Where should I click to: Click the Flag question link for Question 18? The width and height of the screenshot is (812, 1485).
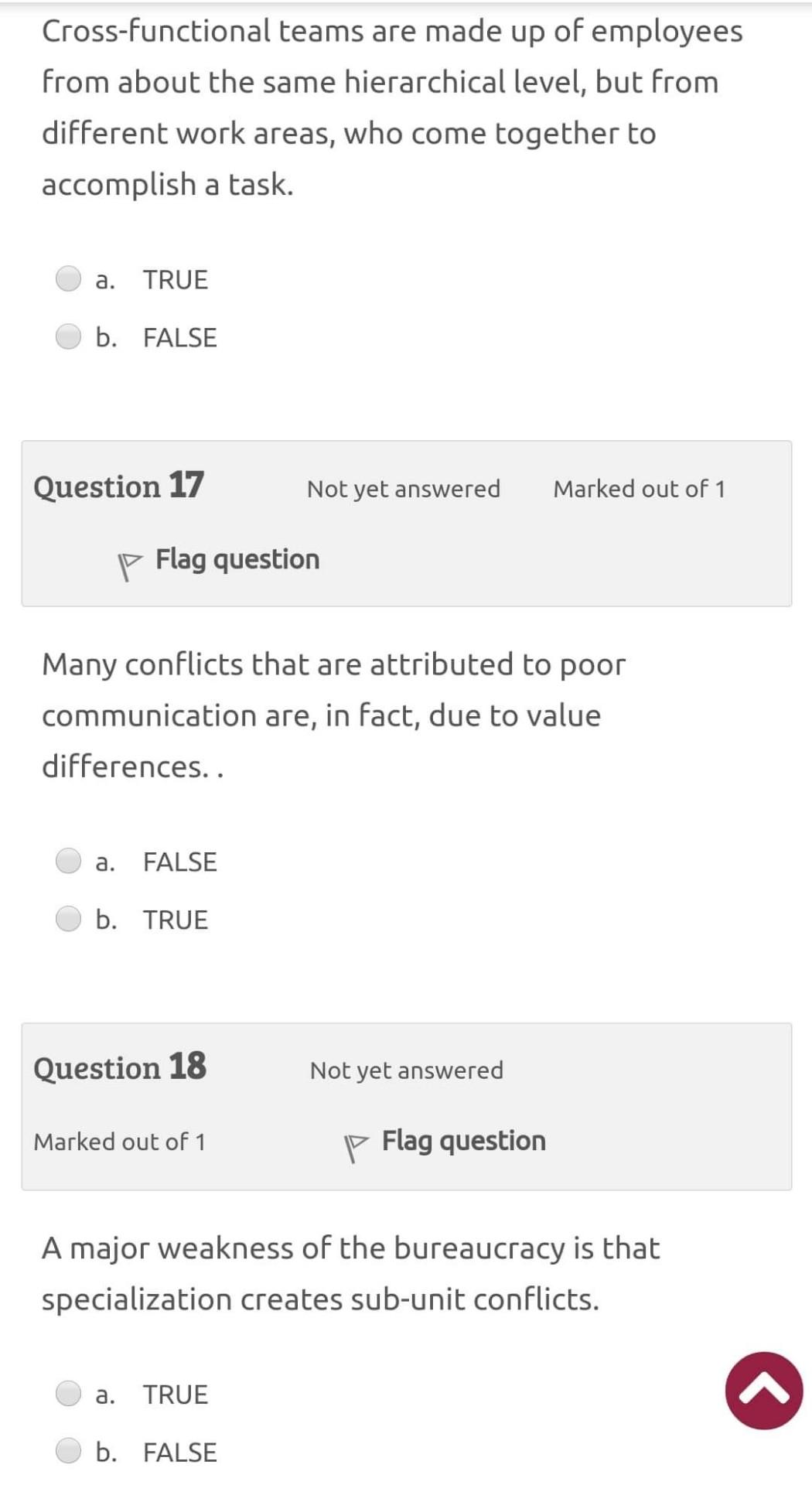462,1141
